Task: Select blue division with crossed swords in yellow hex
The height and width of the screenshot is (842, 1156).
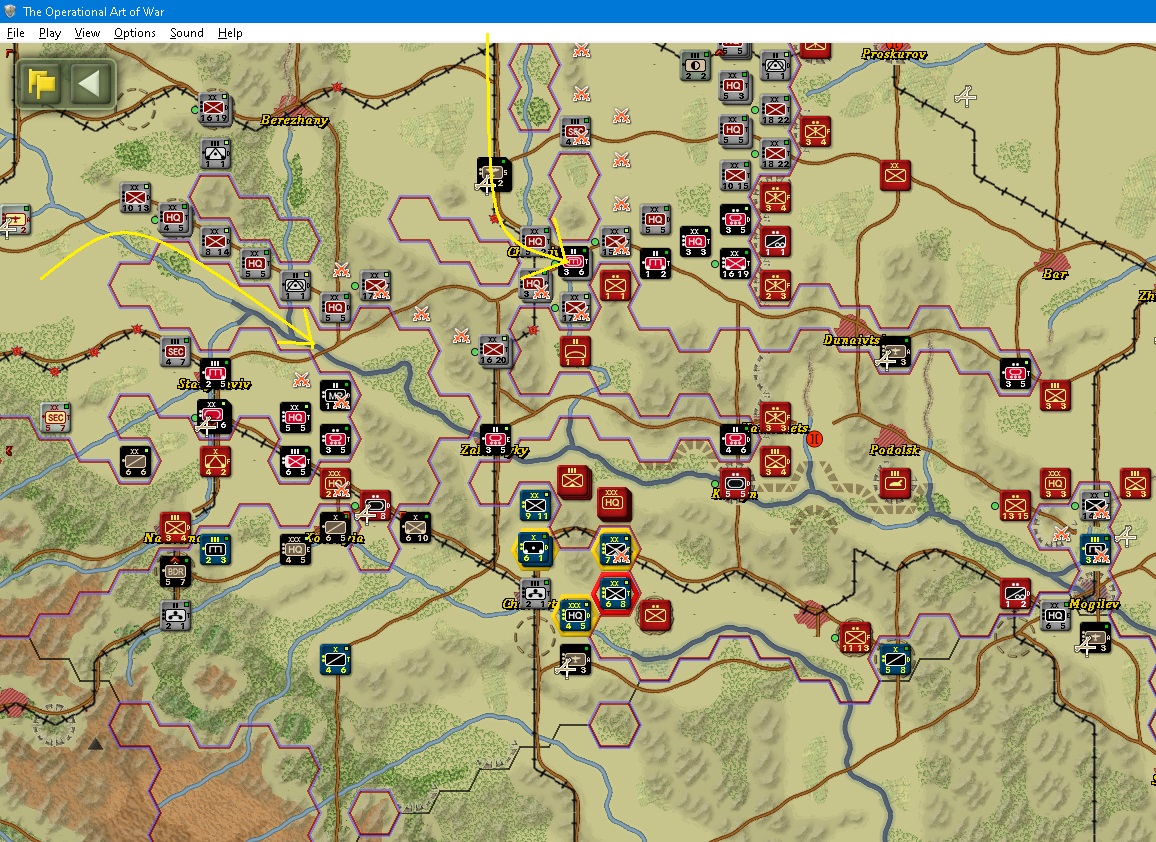Action: tap(615, 549)
